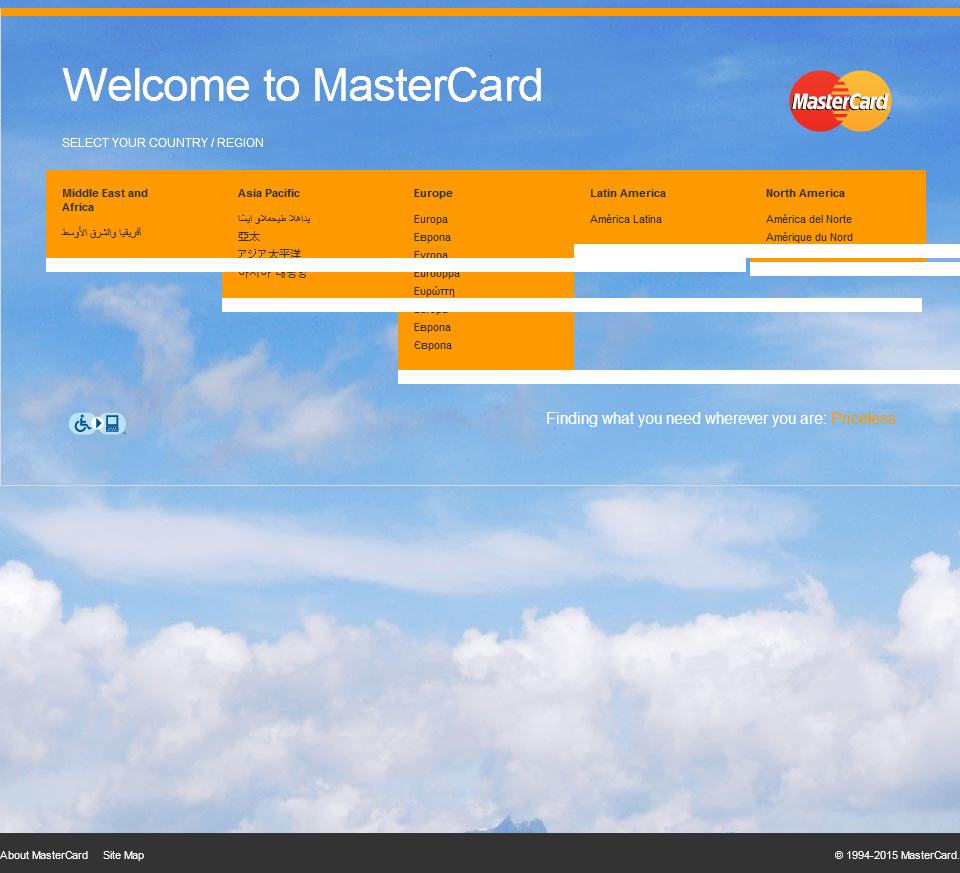Select the North America region heading
The image size is (960, 873).
click(805, 193)
